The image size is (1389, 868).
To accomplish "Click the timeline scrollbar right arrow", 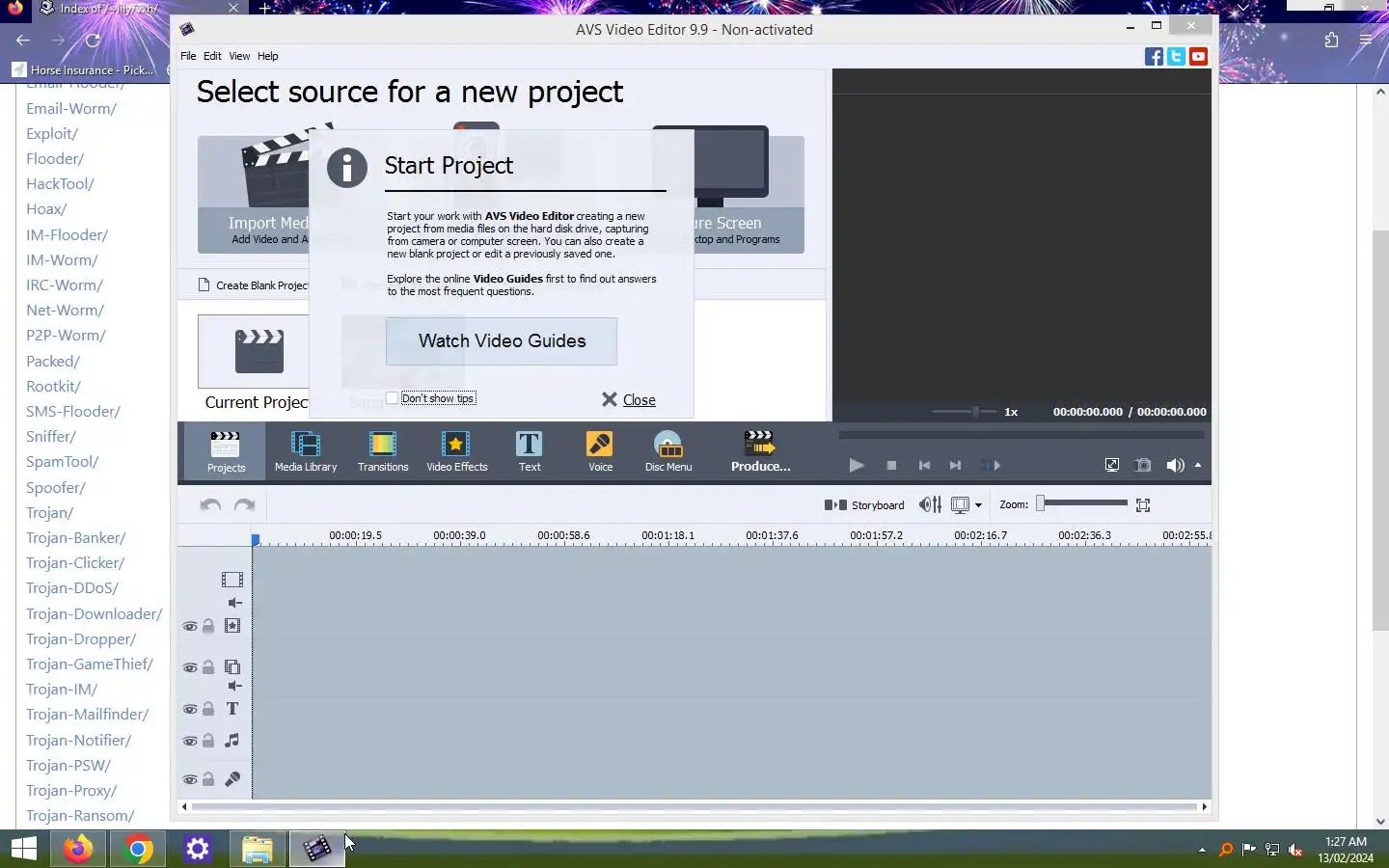I will [x=1204, y=806].
